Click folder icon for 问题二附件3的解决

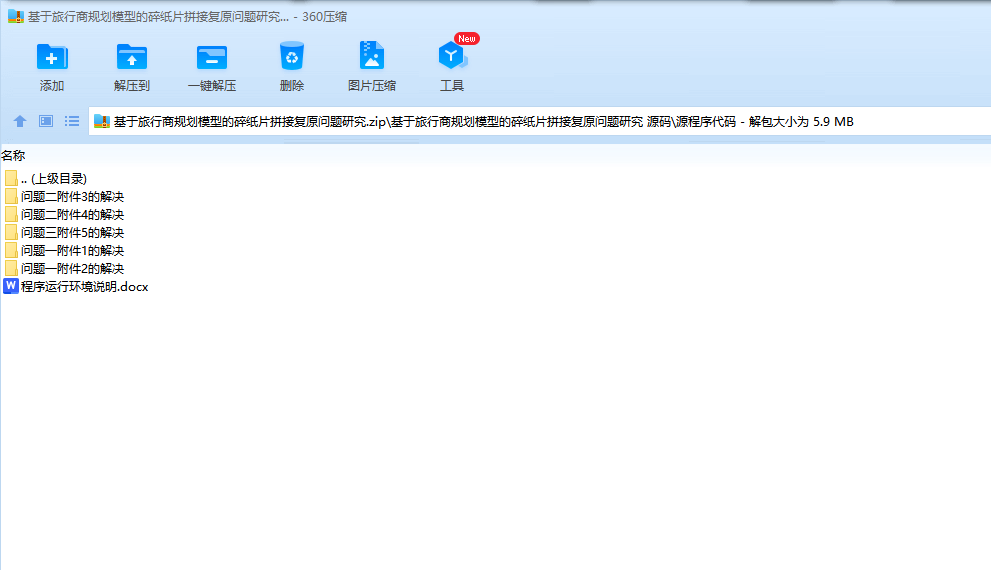click(x=11, y=197)
